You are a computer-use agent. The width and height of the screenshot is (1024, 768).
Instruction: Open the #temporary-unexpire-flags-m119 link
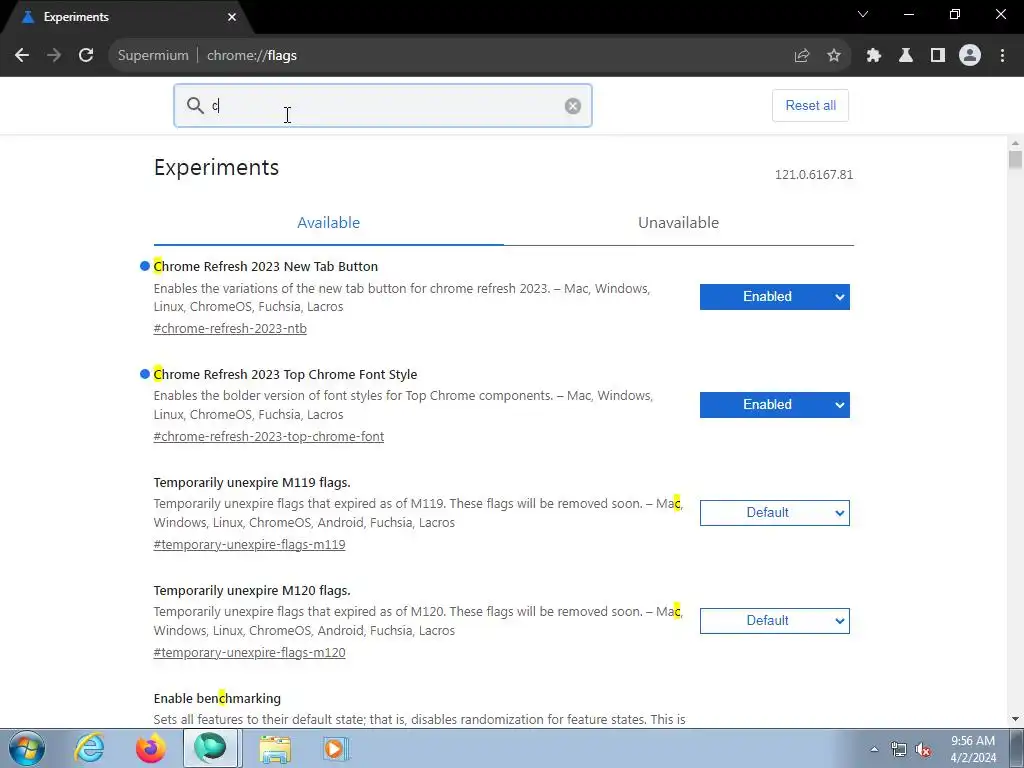[249, 544]
